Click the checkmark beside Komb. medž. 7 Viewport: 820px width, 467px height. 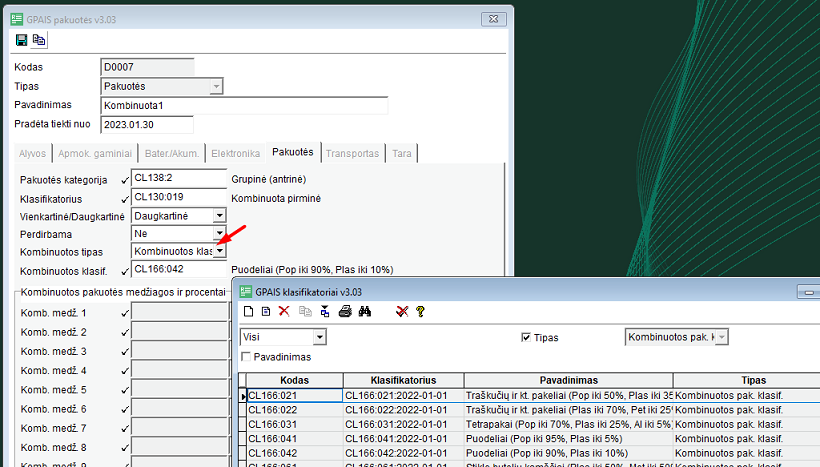(x=125, y=429)
